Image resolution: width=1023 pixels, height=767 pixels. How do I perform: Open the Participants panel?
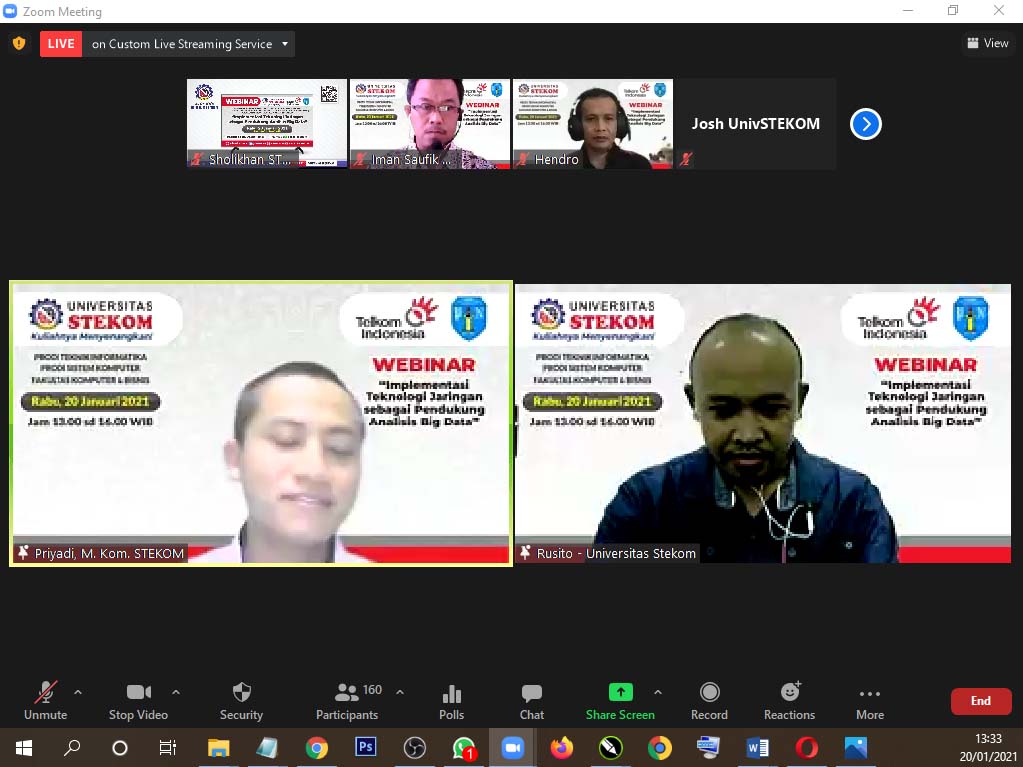(347, 701)
